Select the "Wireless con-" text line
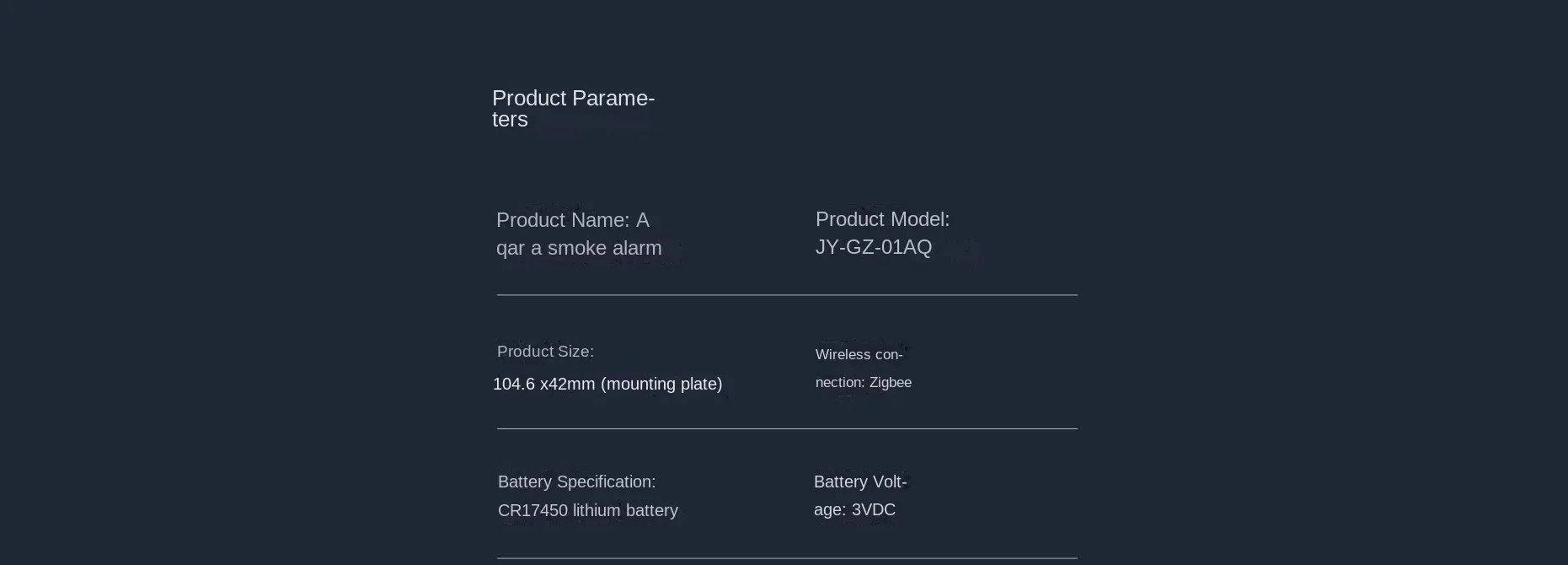Screen dimensions: 1568x565 (x=859, y=355)
